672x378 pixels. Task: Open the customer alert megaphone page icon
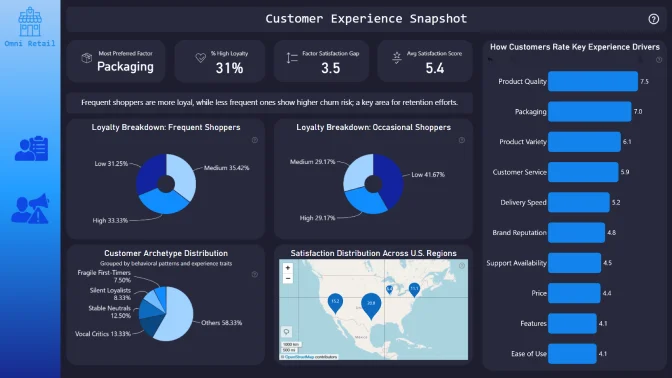[x=30, y=209]
